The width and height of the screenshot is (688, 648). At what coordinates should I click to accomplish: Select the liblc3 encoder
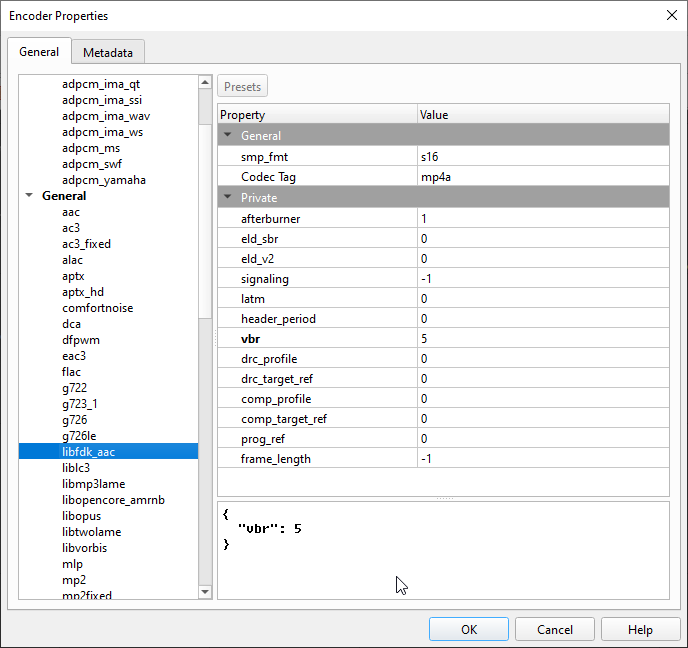76,468
